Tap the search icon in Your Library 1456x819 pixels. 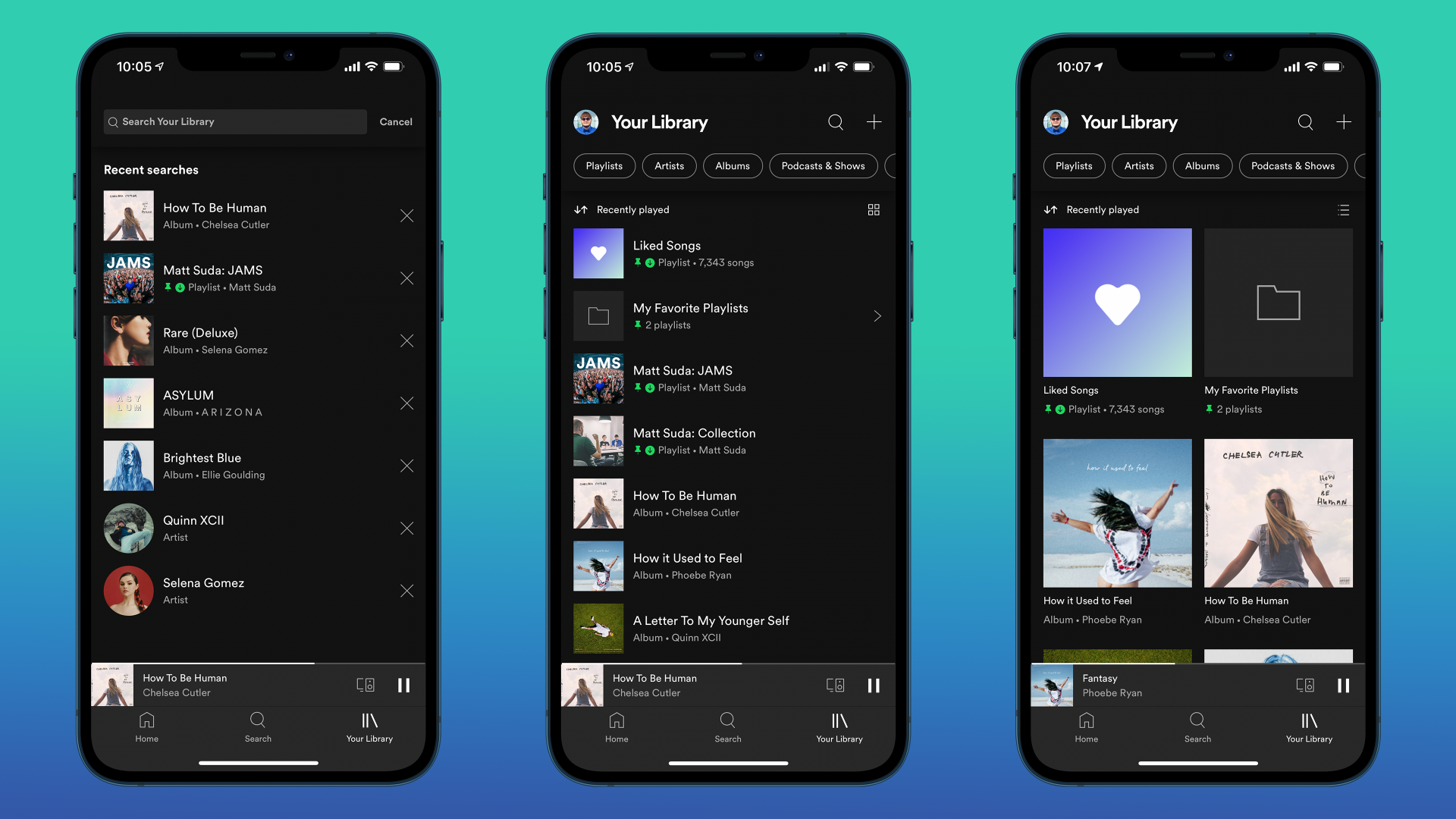coord(835,121)
